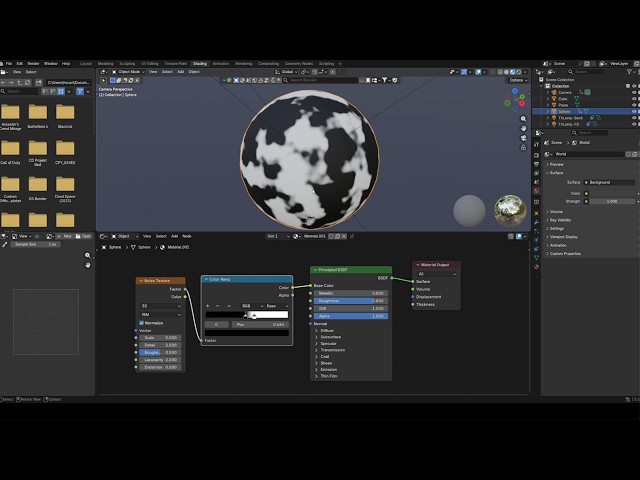The width and height of the screenshot is (640, 480).
Task: Click the outliner search field
Action: point(587,72)
